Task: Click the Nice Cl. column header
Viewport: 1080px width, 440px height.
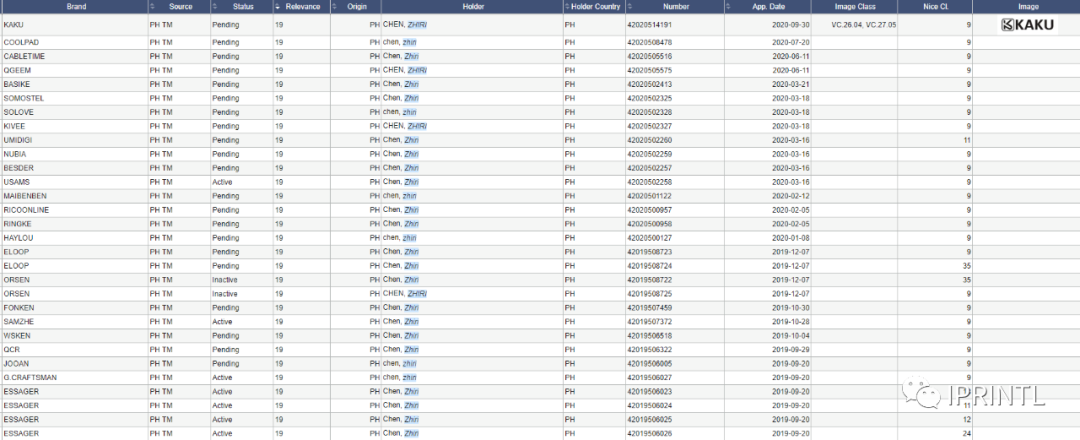Action: click(935, 6)
